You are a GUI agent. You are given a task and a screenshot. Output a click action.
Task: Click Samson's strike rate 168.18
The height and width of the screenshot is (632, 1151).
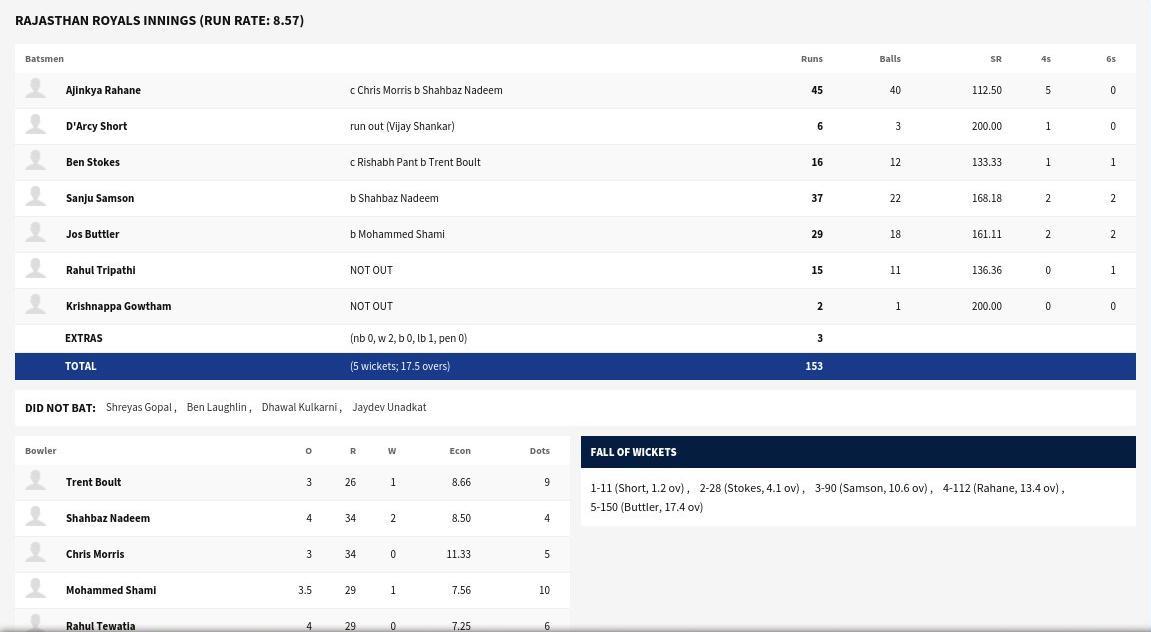pyautogui.click(x=987, y=198)
